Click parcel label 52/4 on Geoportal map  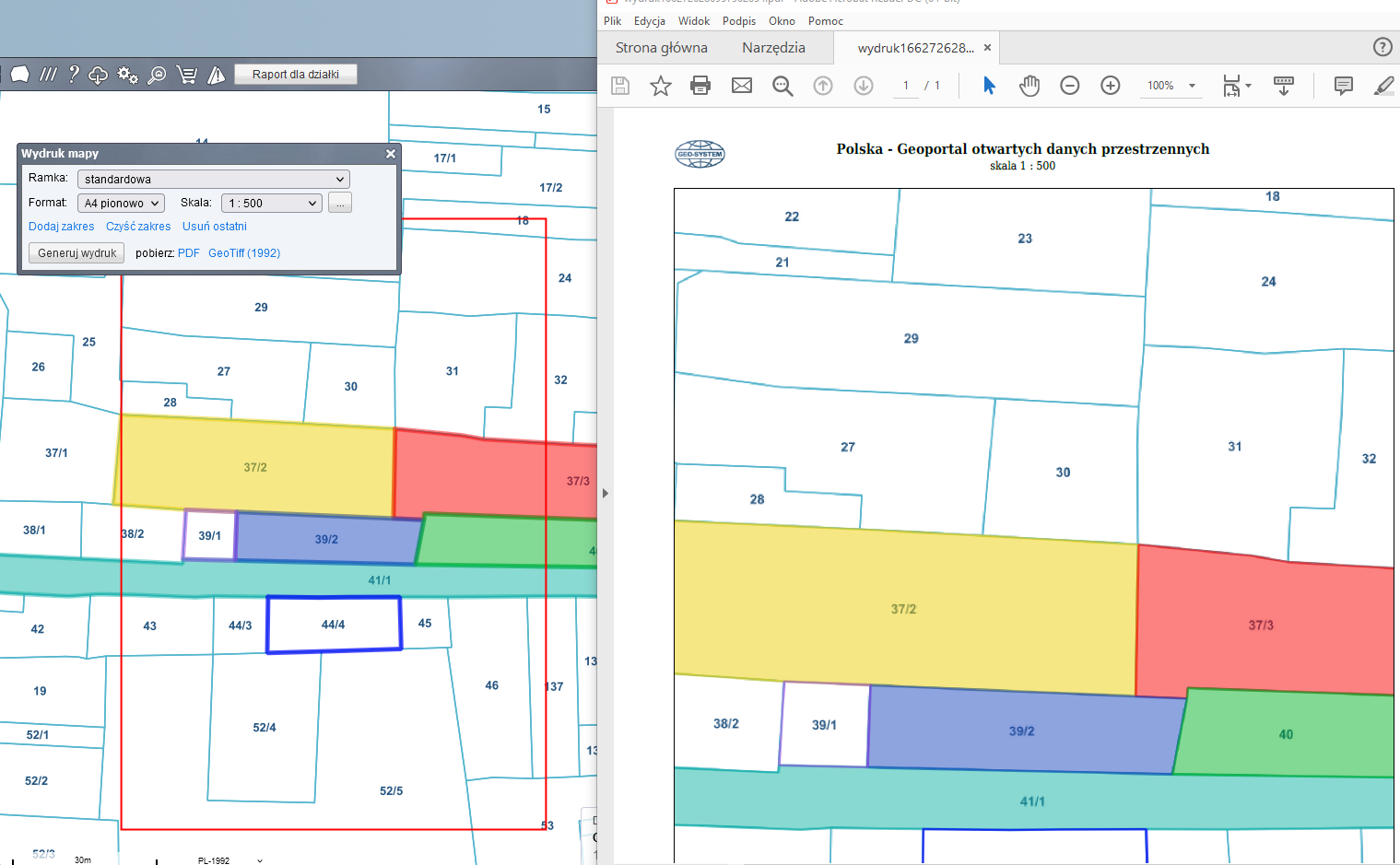[x=265, y=728]
